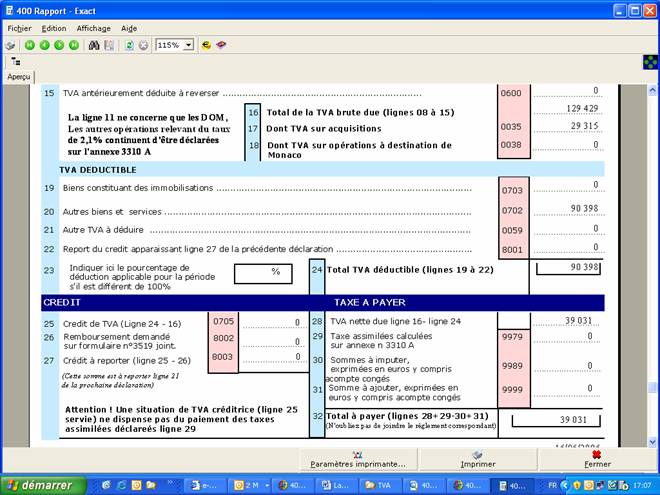Viewport: 660px width, 495px height.
Task: Go to the previous page of the report
Action: click(x=44, y=45)
